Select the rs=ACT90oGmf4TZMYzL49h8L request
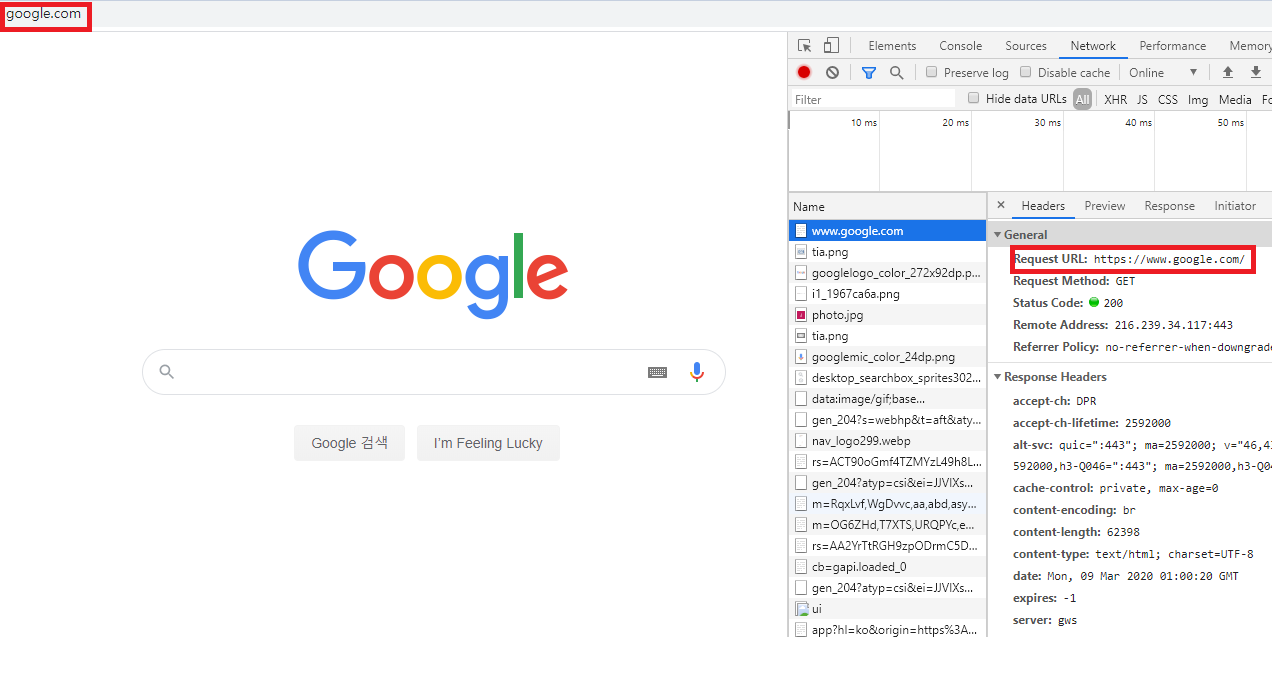Viewport: 1272px width, 694px height. tap(887, 462)
